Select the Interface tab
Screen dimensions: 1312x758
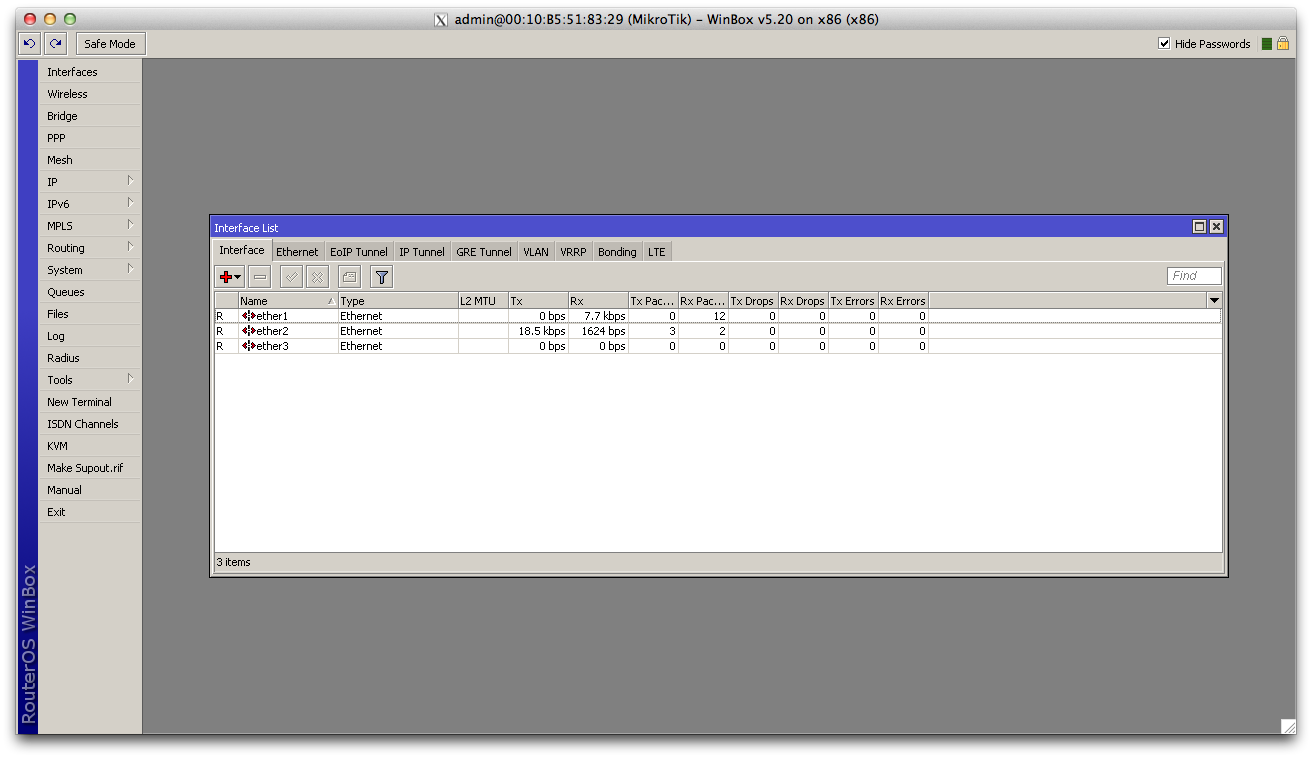(242, 250)
